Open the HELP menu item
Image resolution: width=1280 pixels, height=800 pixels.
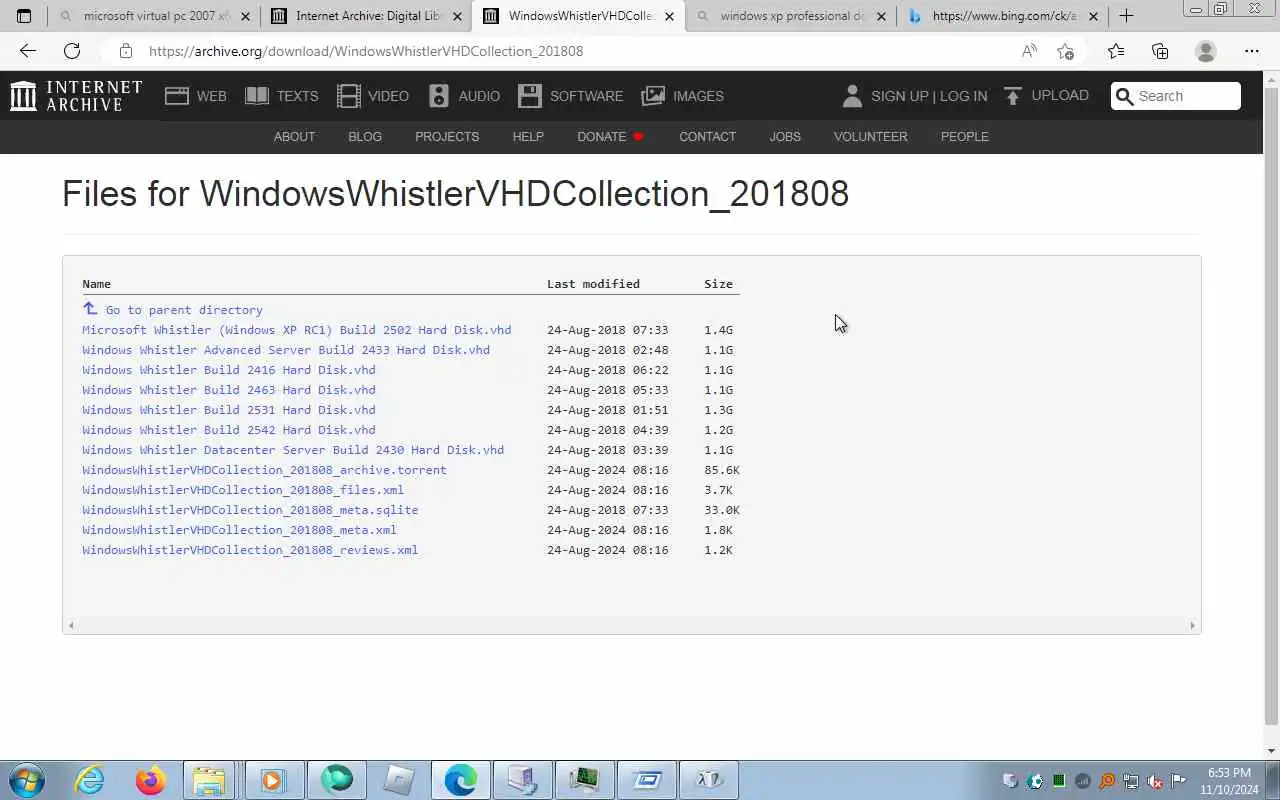coord(528,136)
